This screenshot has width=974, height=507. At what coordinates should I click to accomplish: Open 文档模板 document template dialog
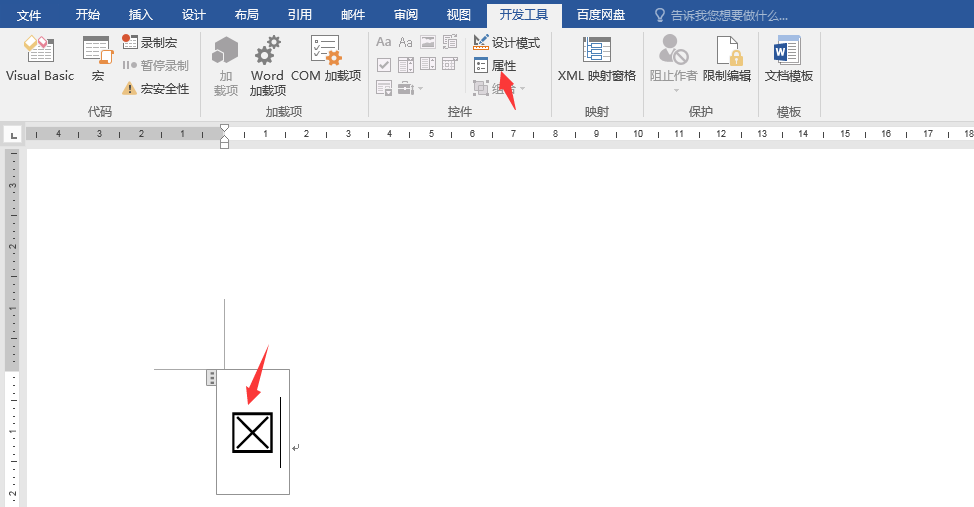[788, 59]
